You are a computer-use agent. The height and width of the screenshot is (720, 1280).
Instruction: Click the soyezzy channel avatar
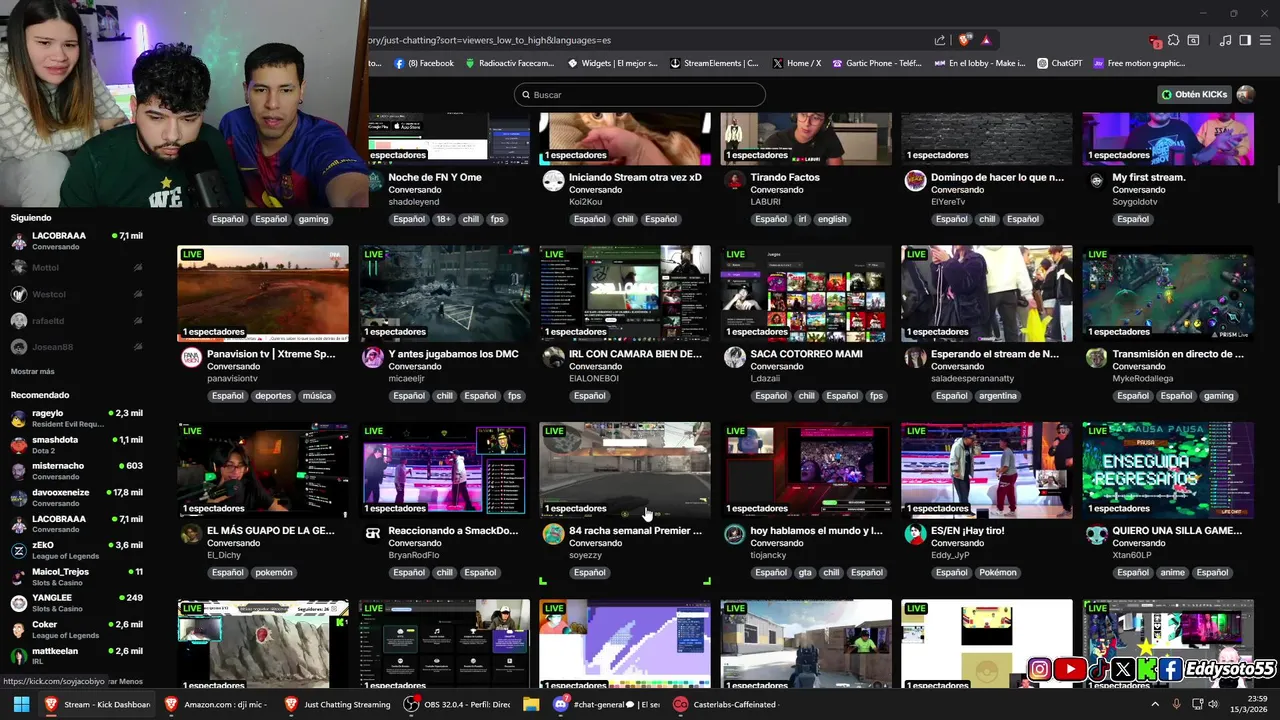pyautogui.click(x=553, y=534)
